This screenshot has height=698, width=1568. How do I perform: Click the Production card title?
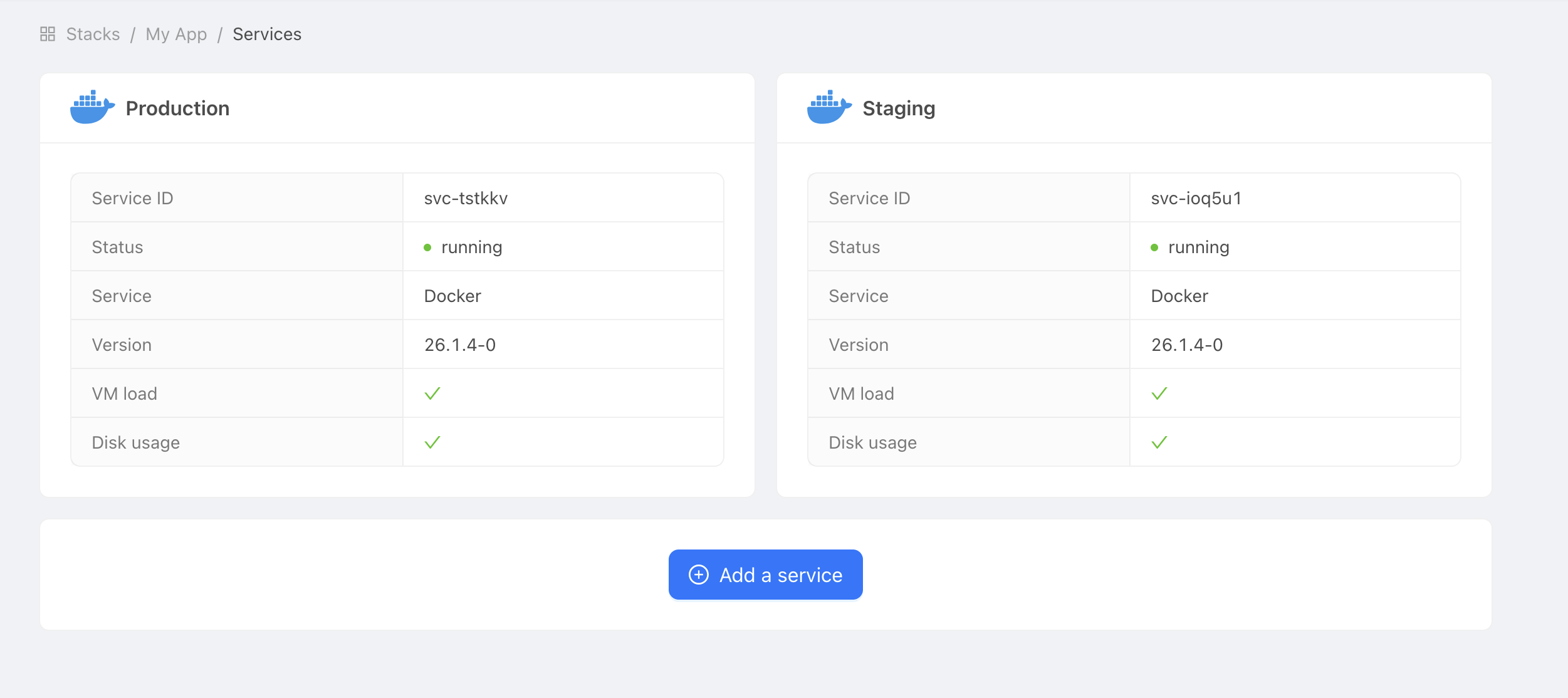[177, 108]
